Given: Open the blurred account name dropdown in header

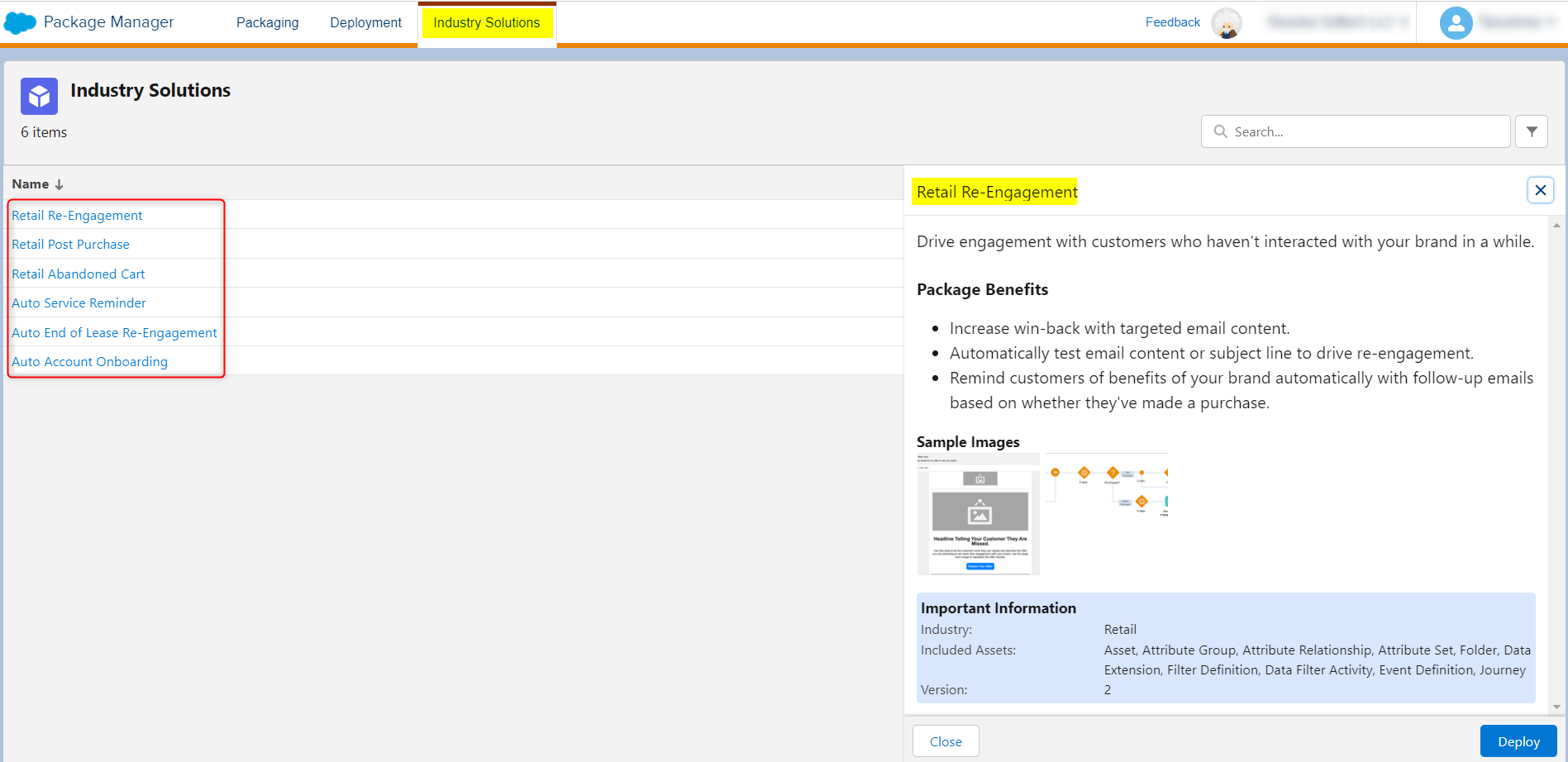Looking at the screenshot, I should pyautogui.click(x=1338, y=22).
